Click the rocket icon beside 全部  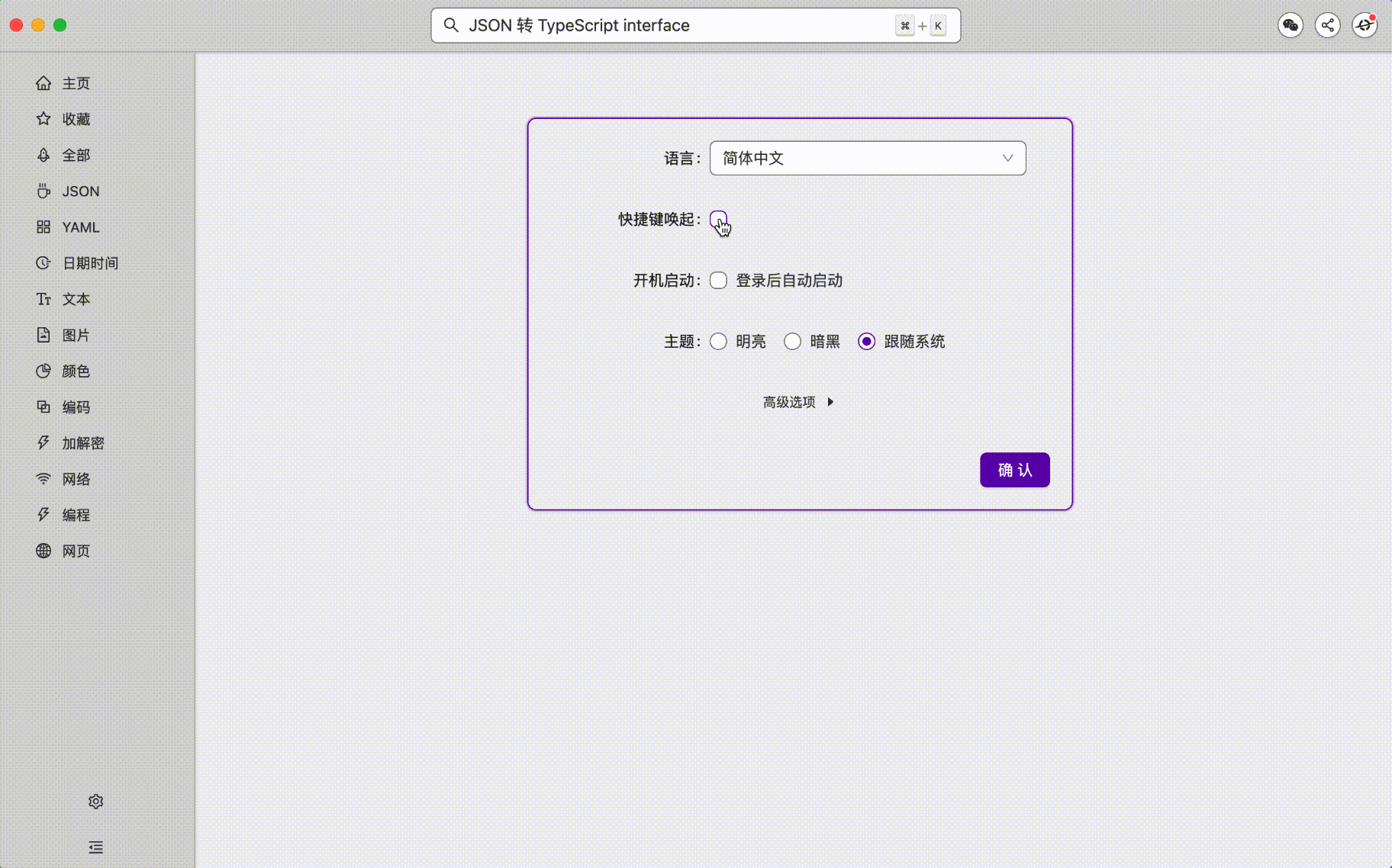43,155
